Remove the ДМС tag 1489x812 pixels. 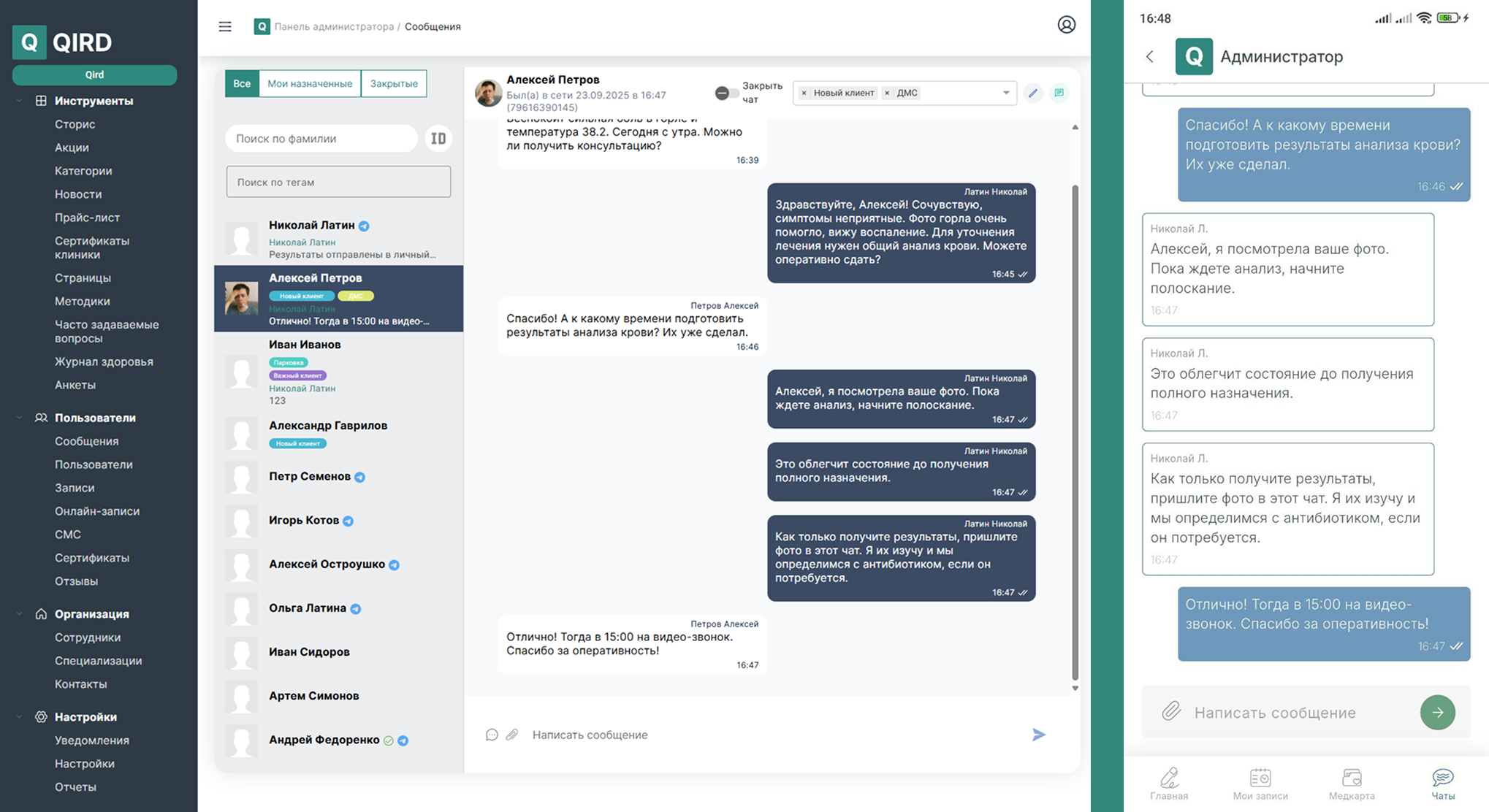point(887,93)
